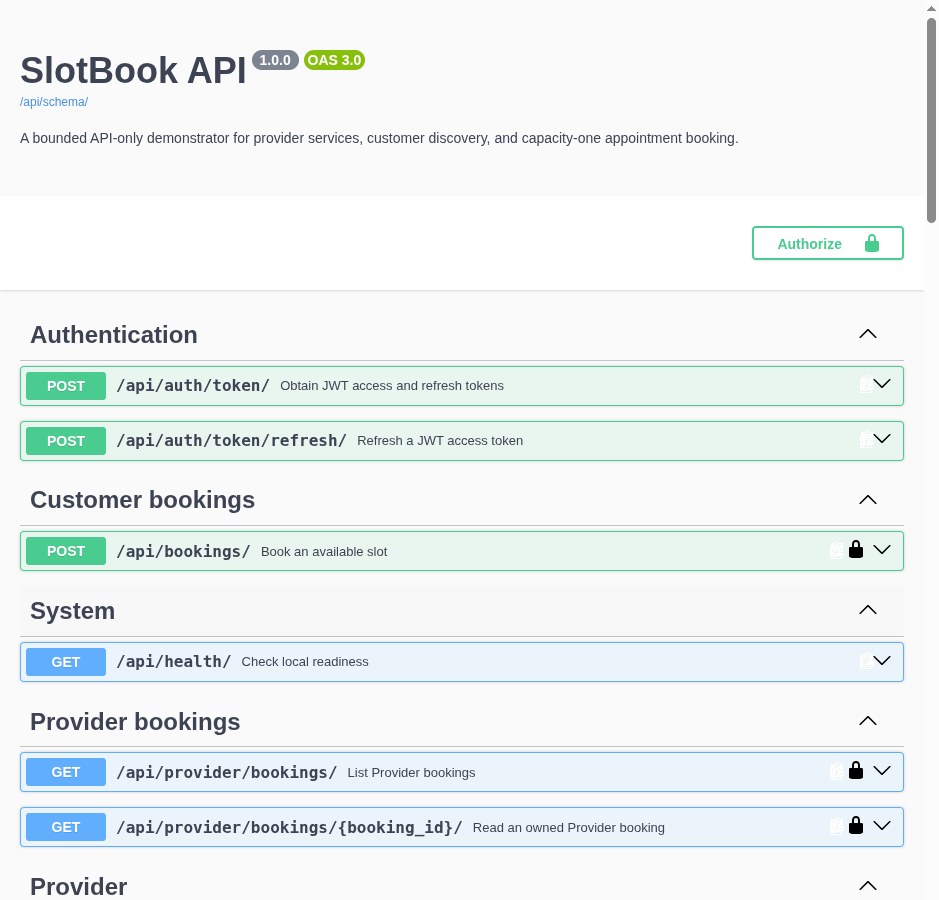Open the /api/schema/ link
This screenshot has width=939, height=900.
pos(54,102)
